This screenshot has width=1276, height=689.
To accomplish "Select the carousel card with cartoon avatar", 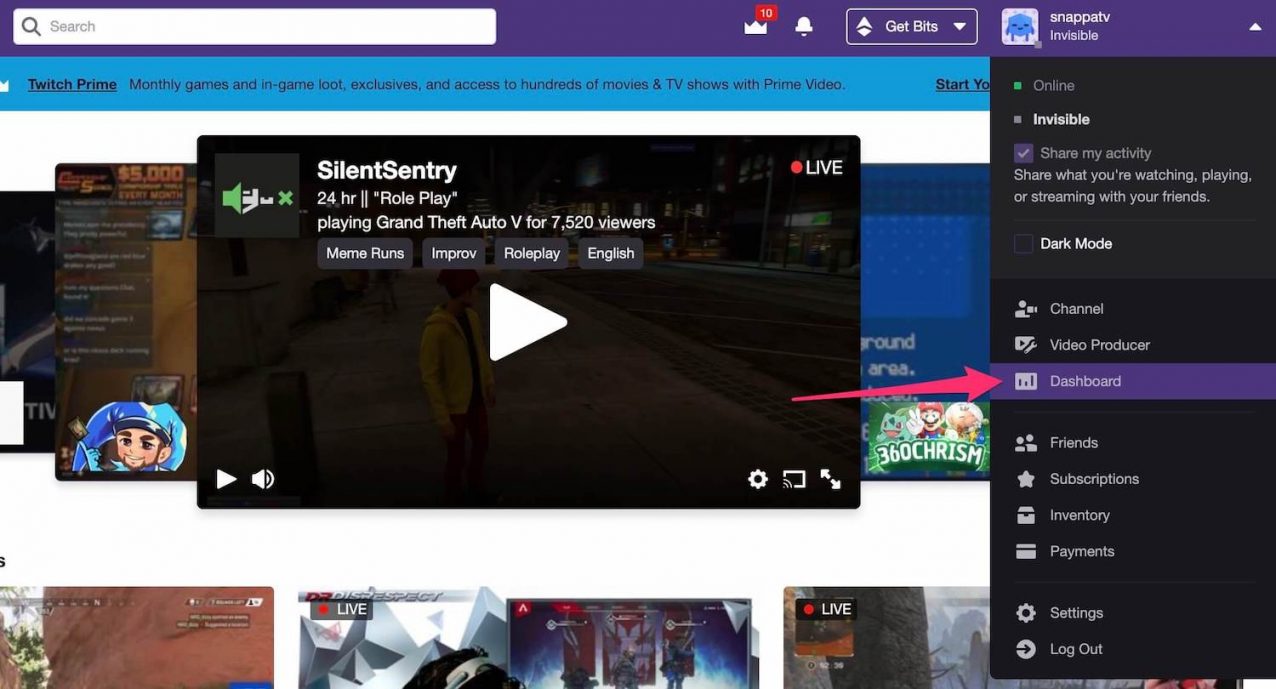I will [x=125, y=320].
